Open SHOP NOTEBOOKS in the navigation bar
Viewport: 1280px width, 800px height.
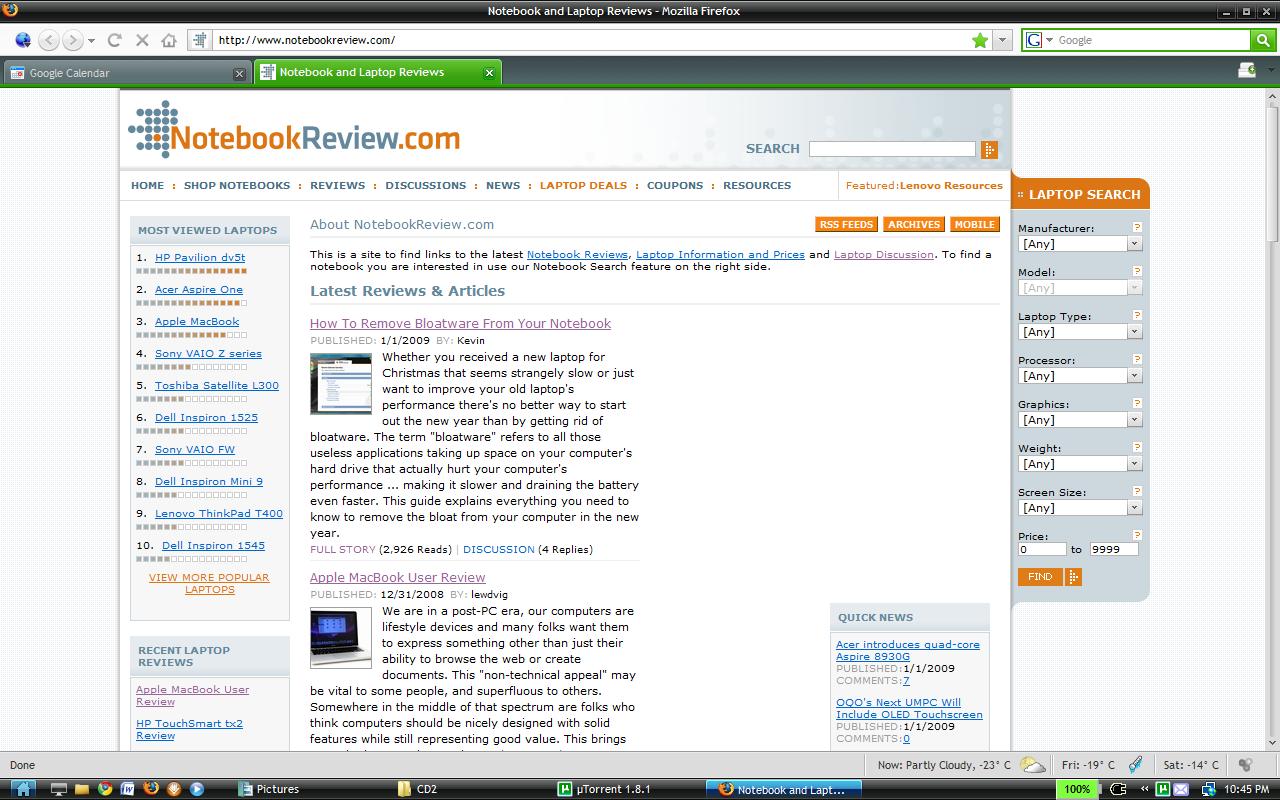pyautogui.click(x=237, y=185)
